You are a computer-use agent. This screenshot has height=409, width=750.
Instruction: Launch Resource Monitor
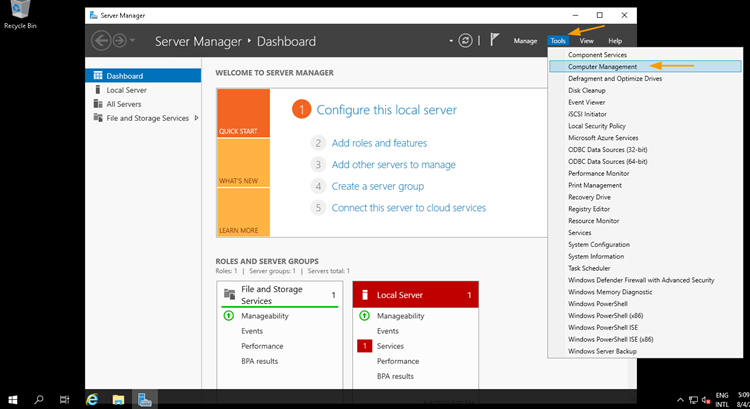coord(594,221)
